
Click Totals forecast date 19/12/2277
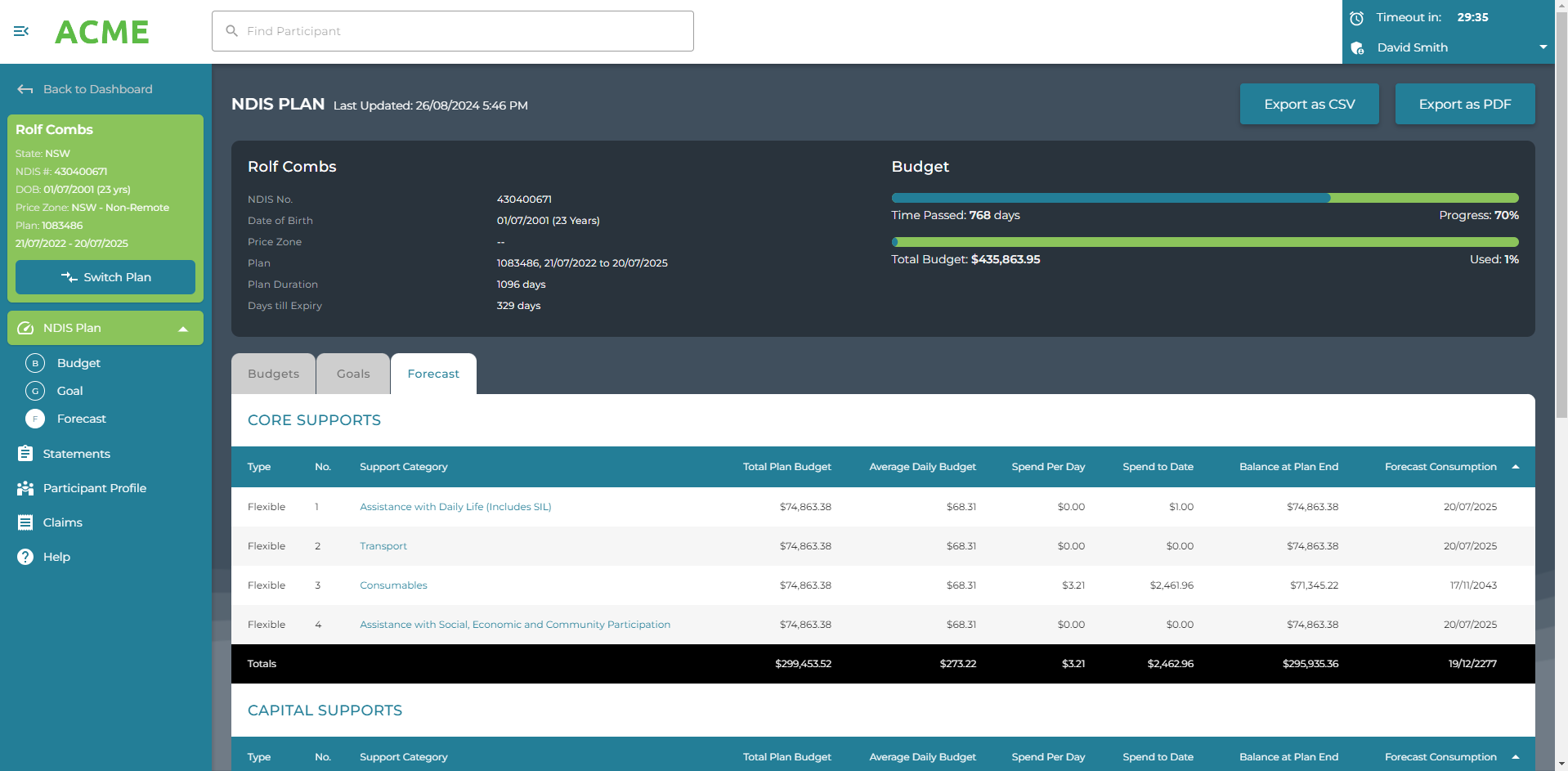(1472, 664)
